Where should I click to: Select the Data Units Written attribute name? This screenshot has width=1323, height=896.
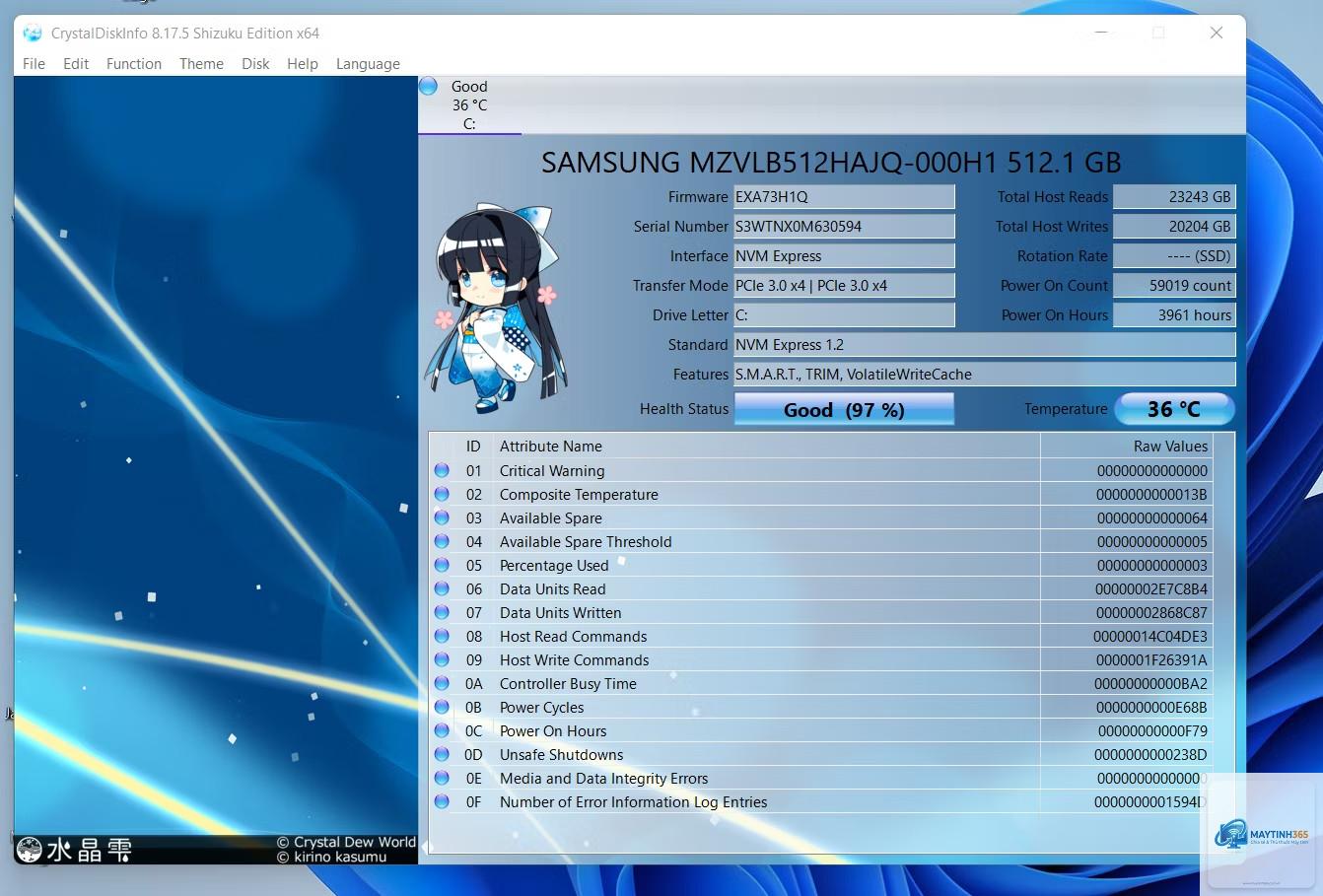click(x=560, y=613)
